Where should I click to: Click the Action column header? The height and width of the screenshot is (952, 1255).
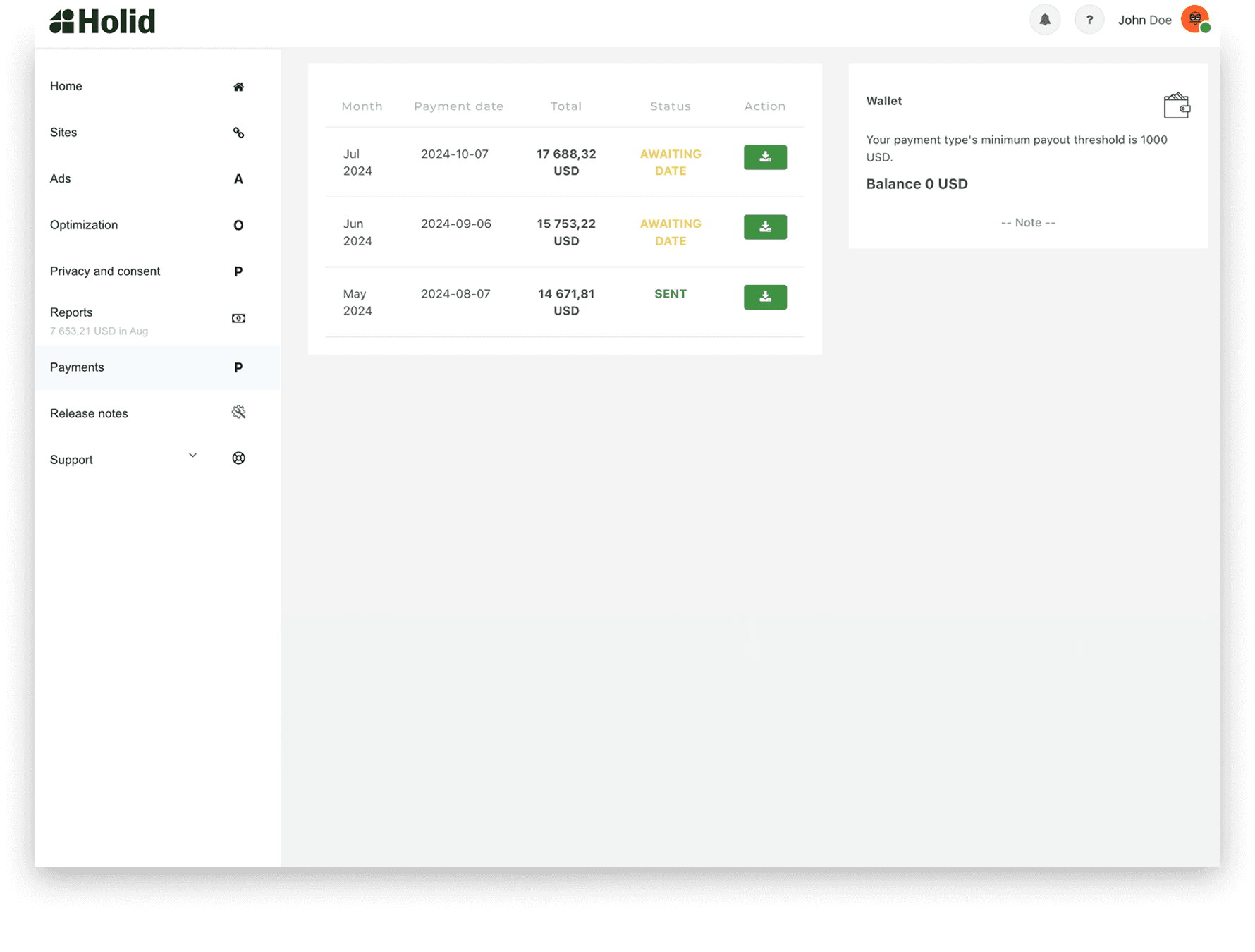[764, 106]
